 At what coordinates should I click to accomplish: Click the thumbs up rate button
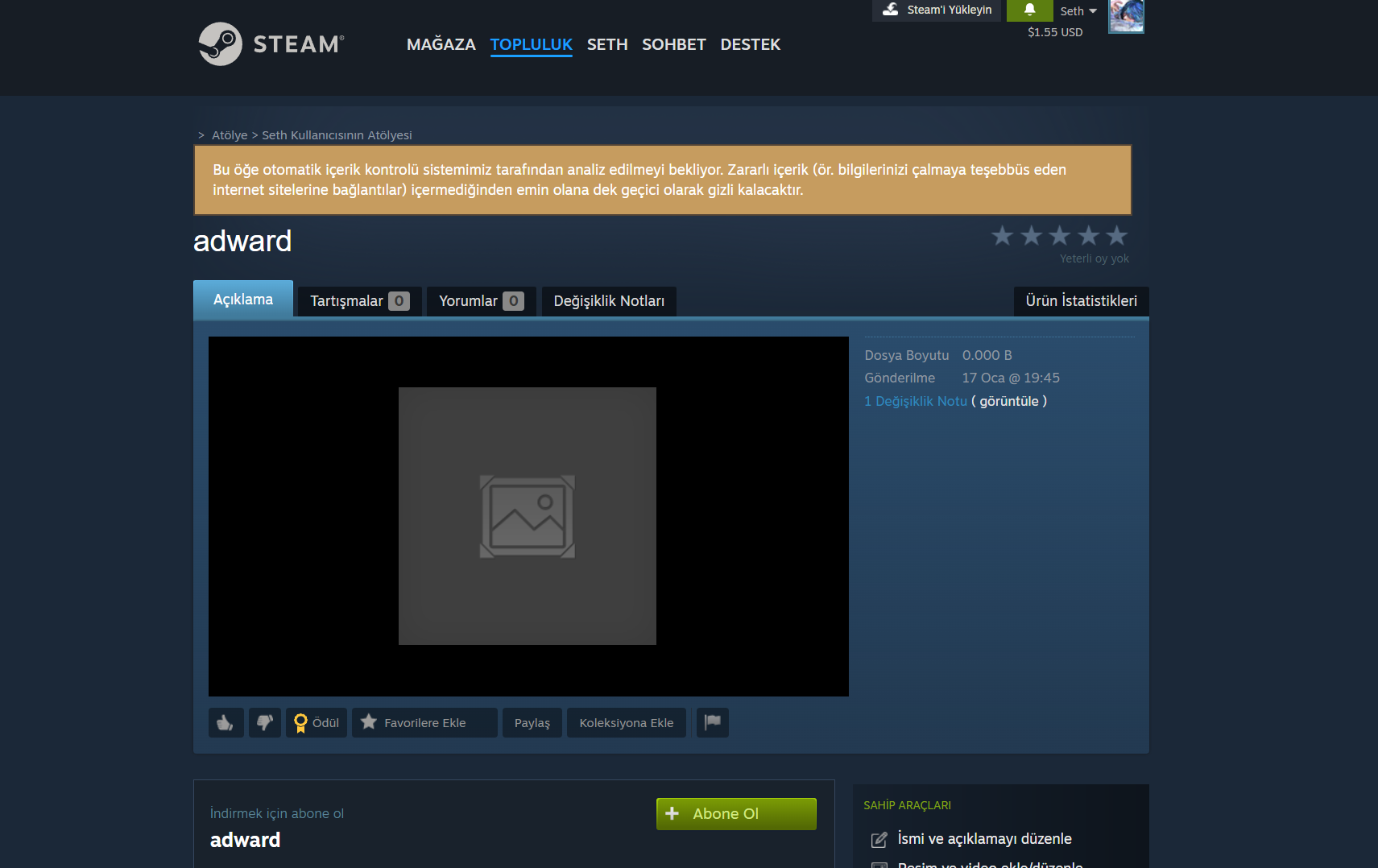tap(226, 722)
